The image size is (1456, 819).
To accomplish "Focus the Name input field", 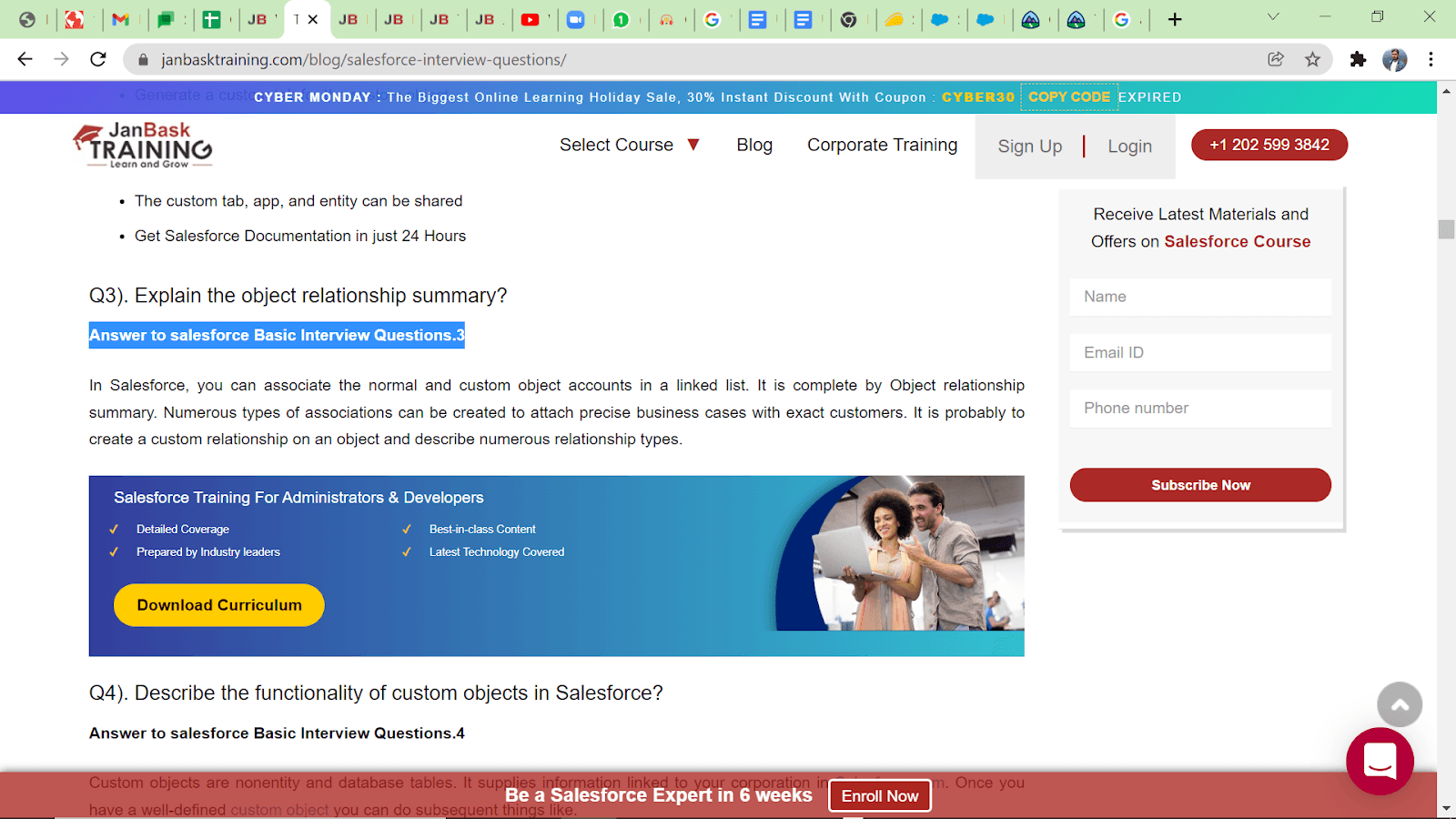I will tap(1200, 297).
